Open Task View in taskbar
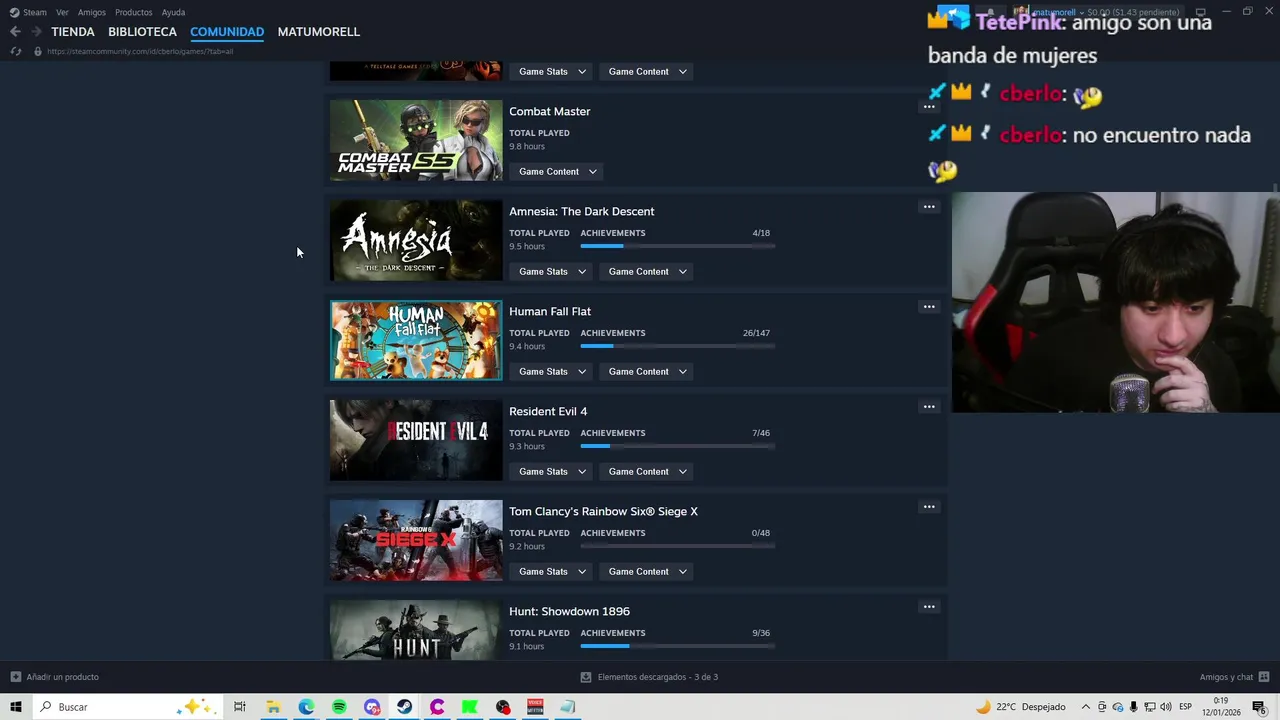Screen dimensions: 1280x720 click(x=240, y=707)
